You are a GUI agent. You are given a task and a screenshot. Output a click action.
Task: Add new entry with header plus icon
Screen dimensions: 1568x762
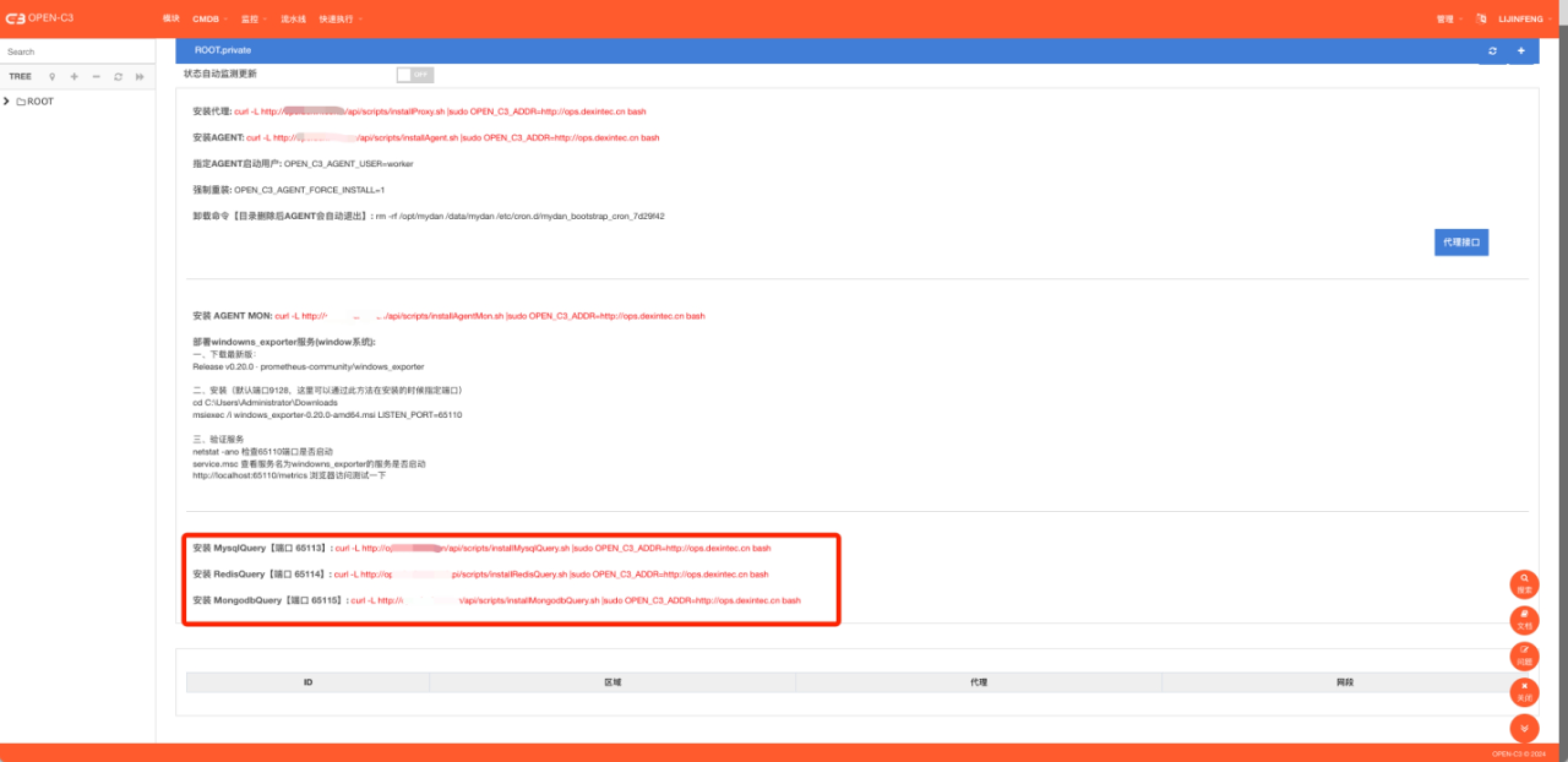(x=1521, y=51)
